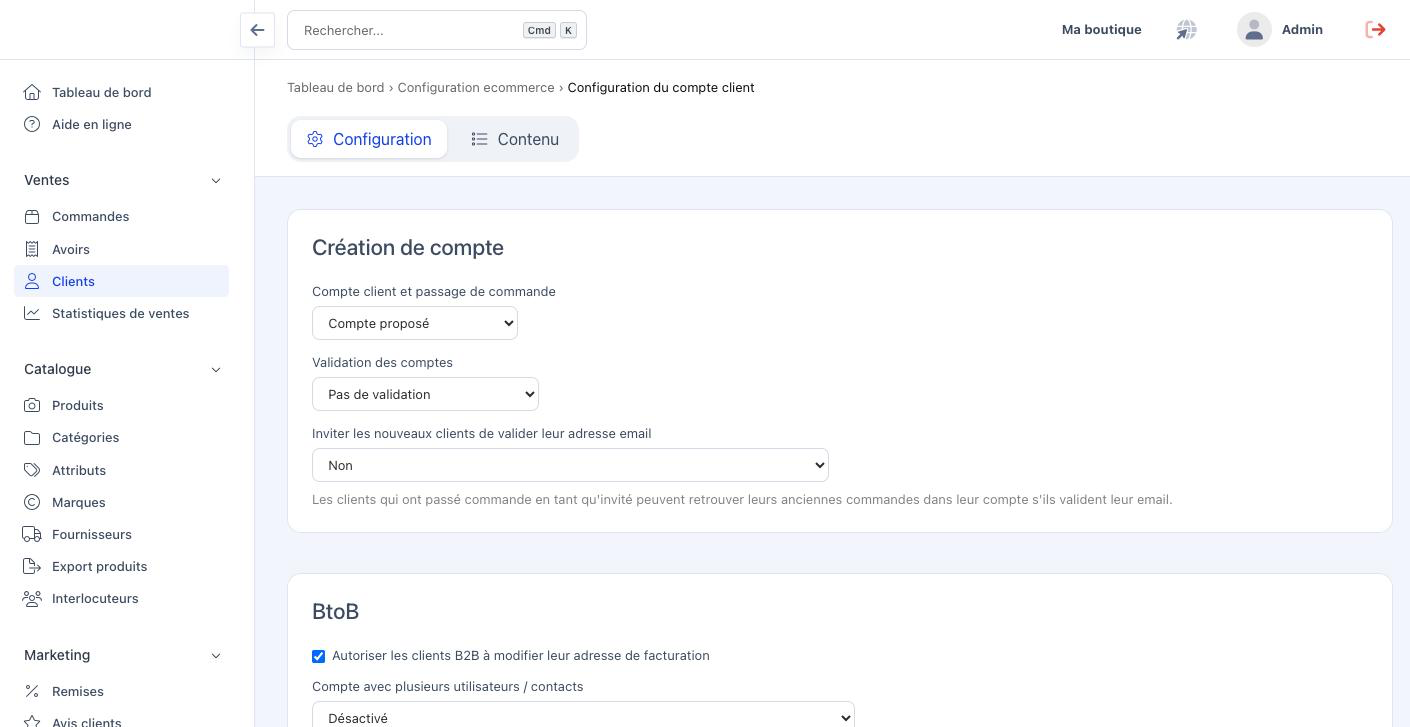Click the Interlocuteurs people icon
The width and height of the screenshot is (1410, 727).
coord(32,598)
